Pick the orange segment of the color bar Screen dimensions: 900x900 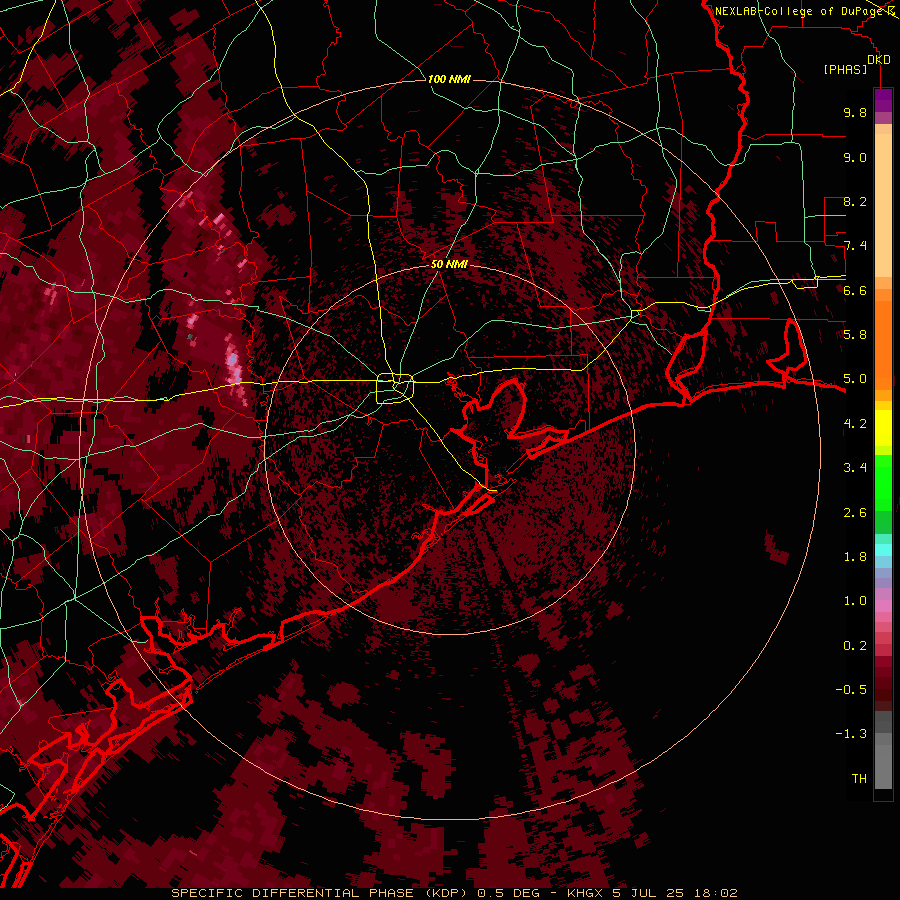(x=883, y=344)
